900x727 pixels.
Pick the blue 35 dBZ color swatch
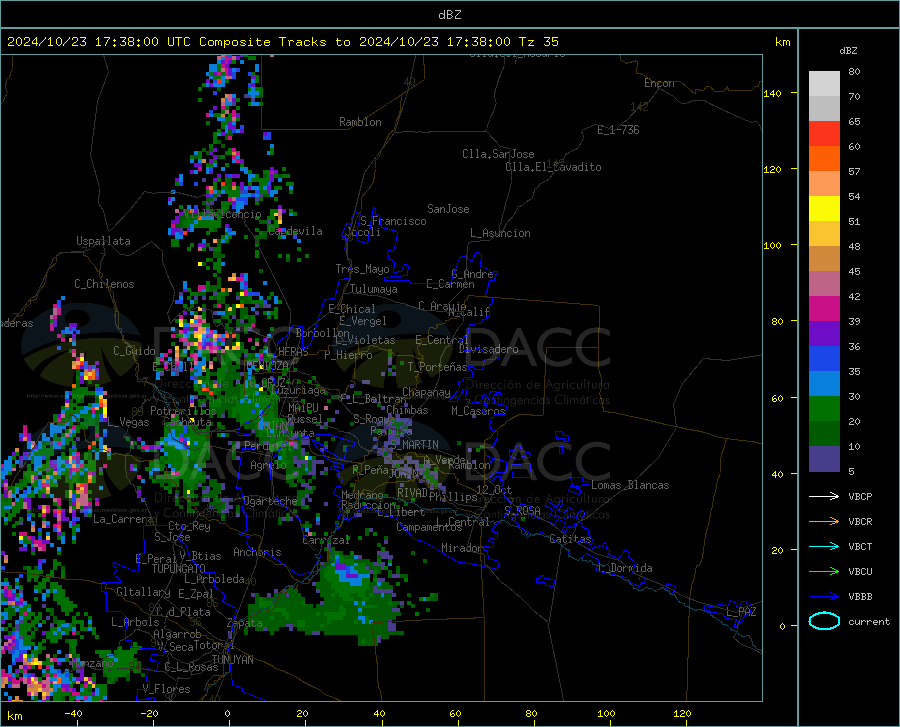pos(824,359)
